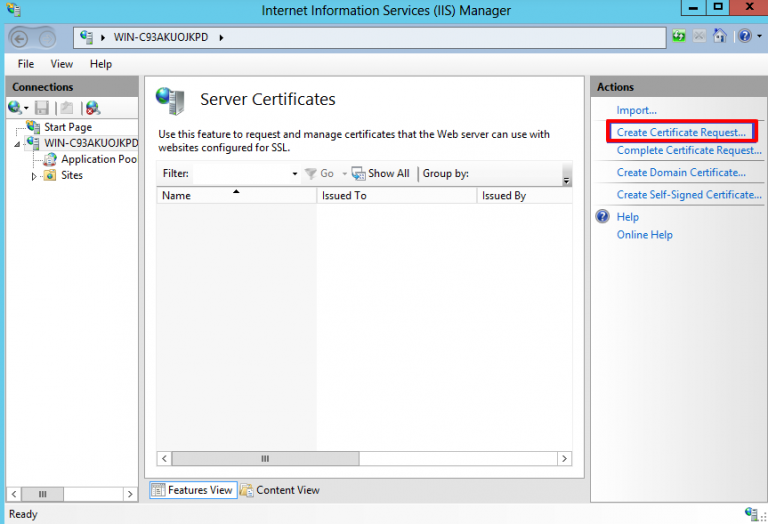768x524 pixels.
Task: Click the blue Help question icon top right
Action: tap(745, 36)
